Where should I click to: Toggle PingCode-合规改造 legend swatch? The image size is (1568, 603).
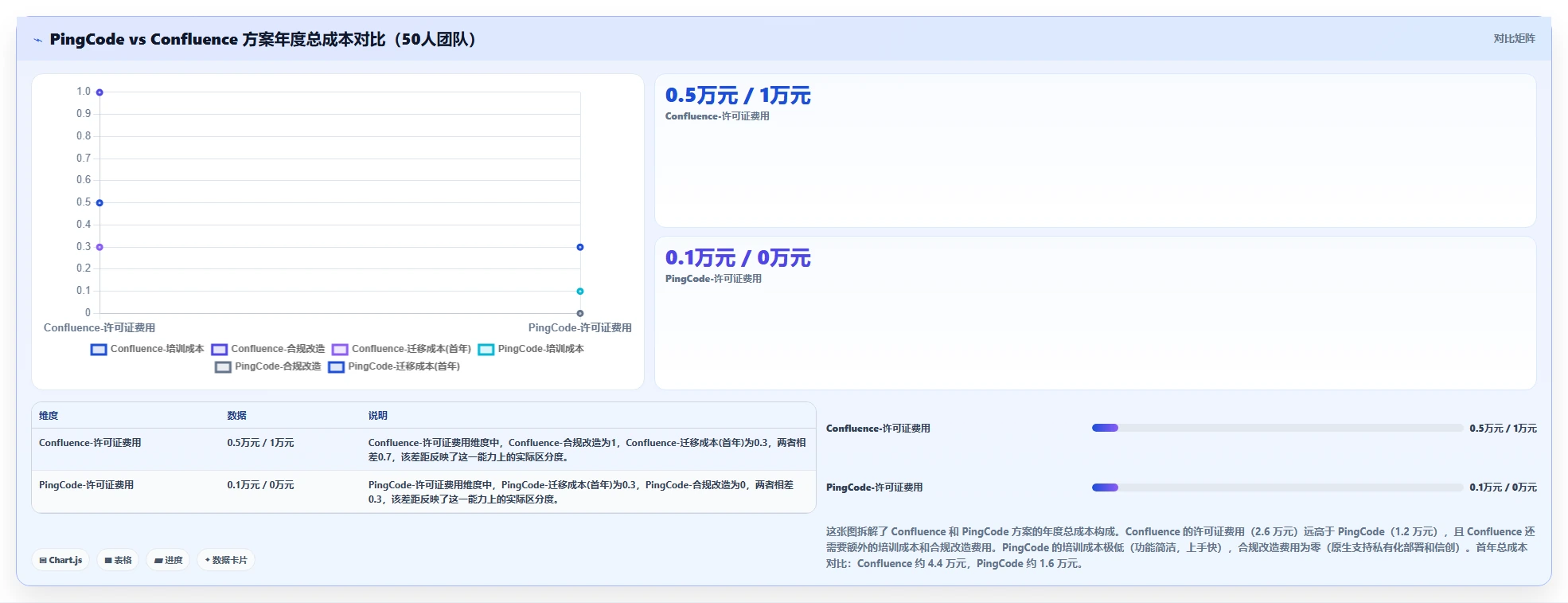pos(223,367)
